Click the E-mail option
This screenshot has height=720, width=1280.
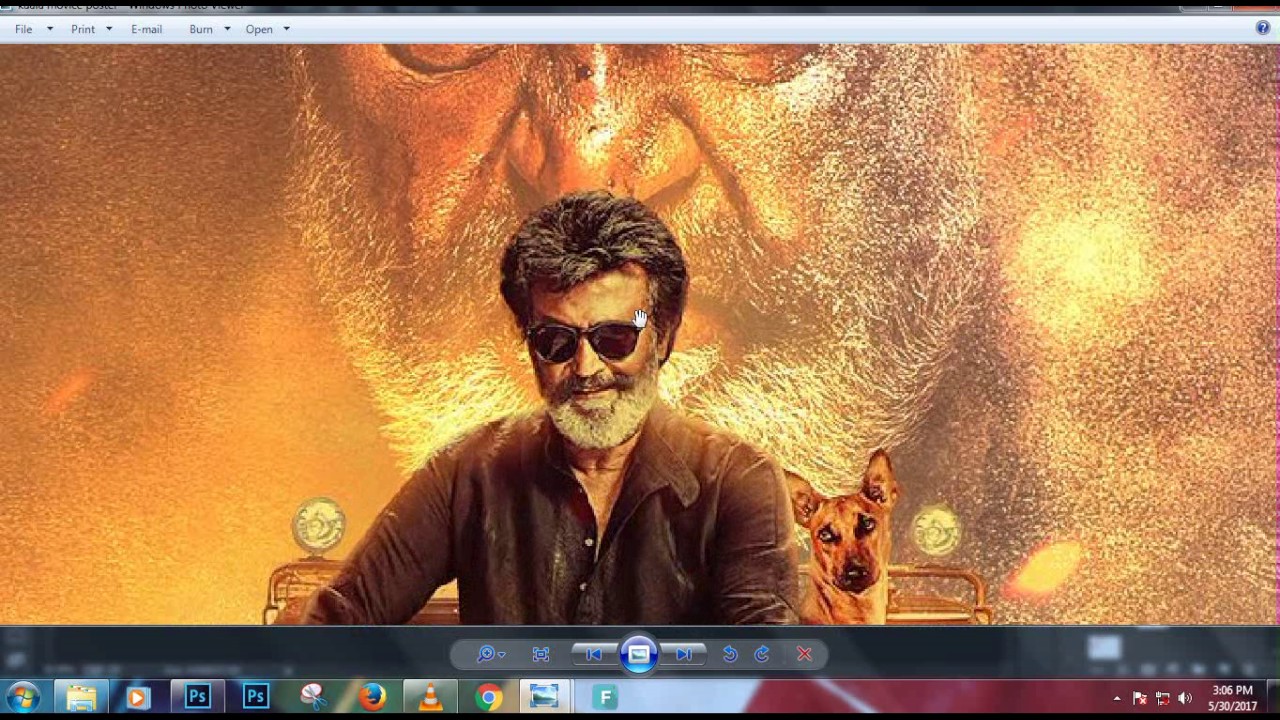tap(146, 29)
